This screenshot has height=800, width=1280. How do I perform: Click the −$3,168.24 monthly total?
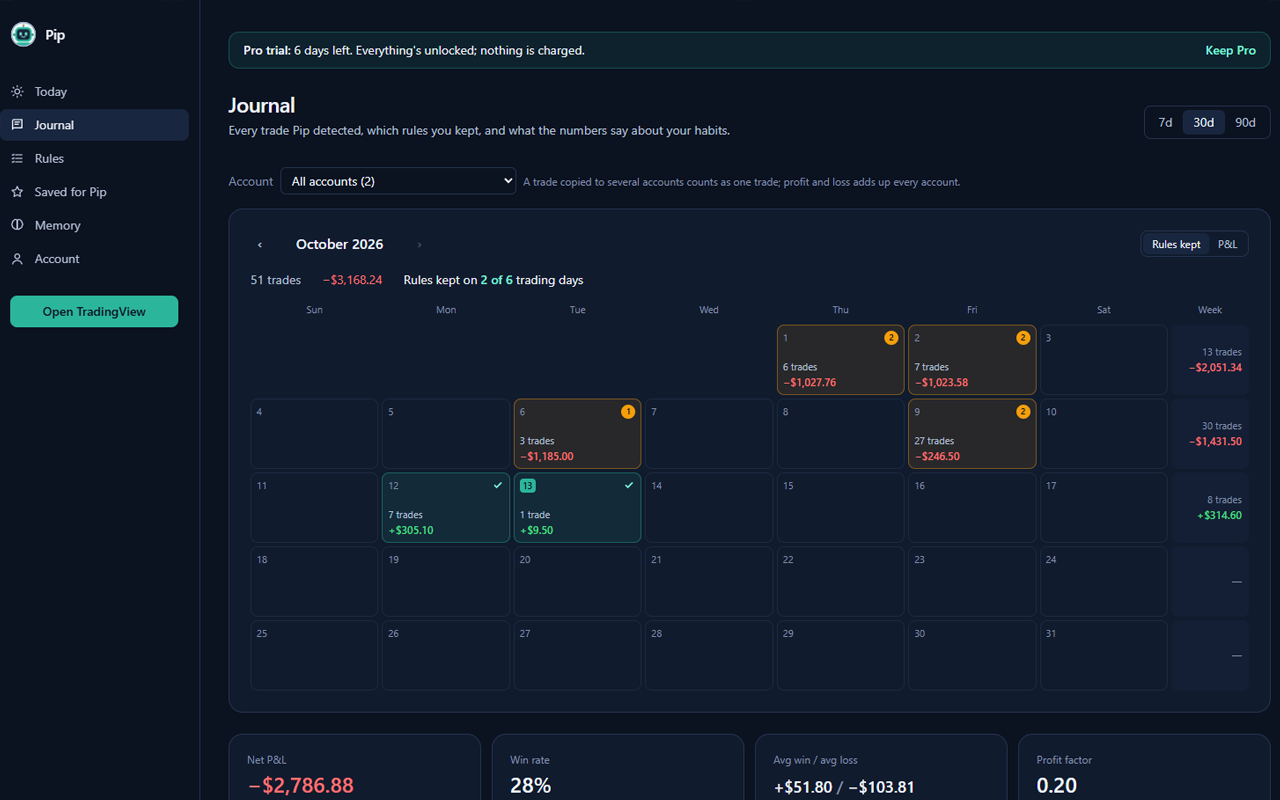pos(352,280)
